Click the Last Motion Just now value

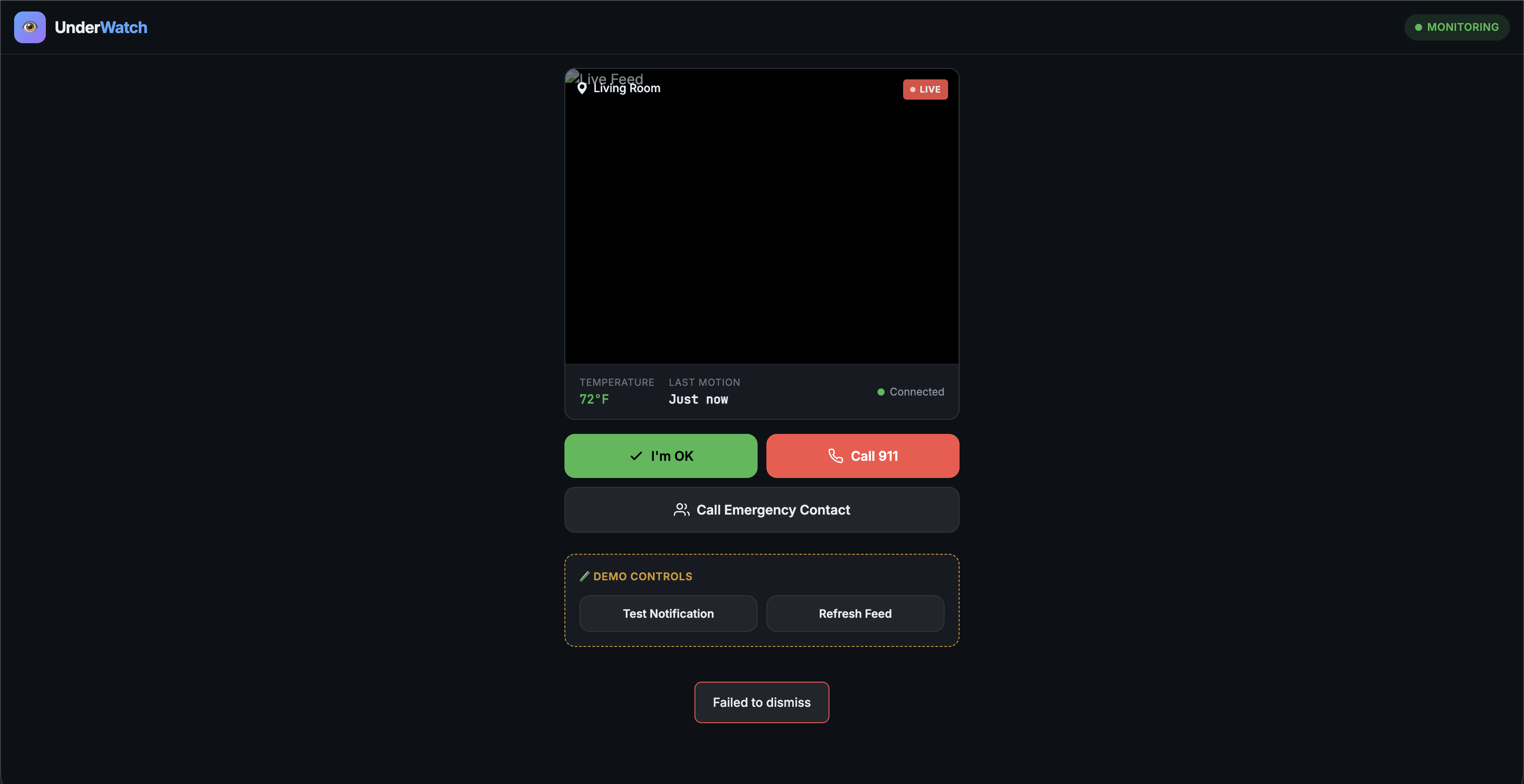(x=698, y=399)
